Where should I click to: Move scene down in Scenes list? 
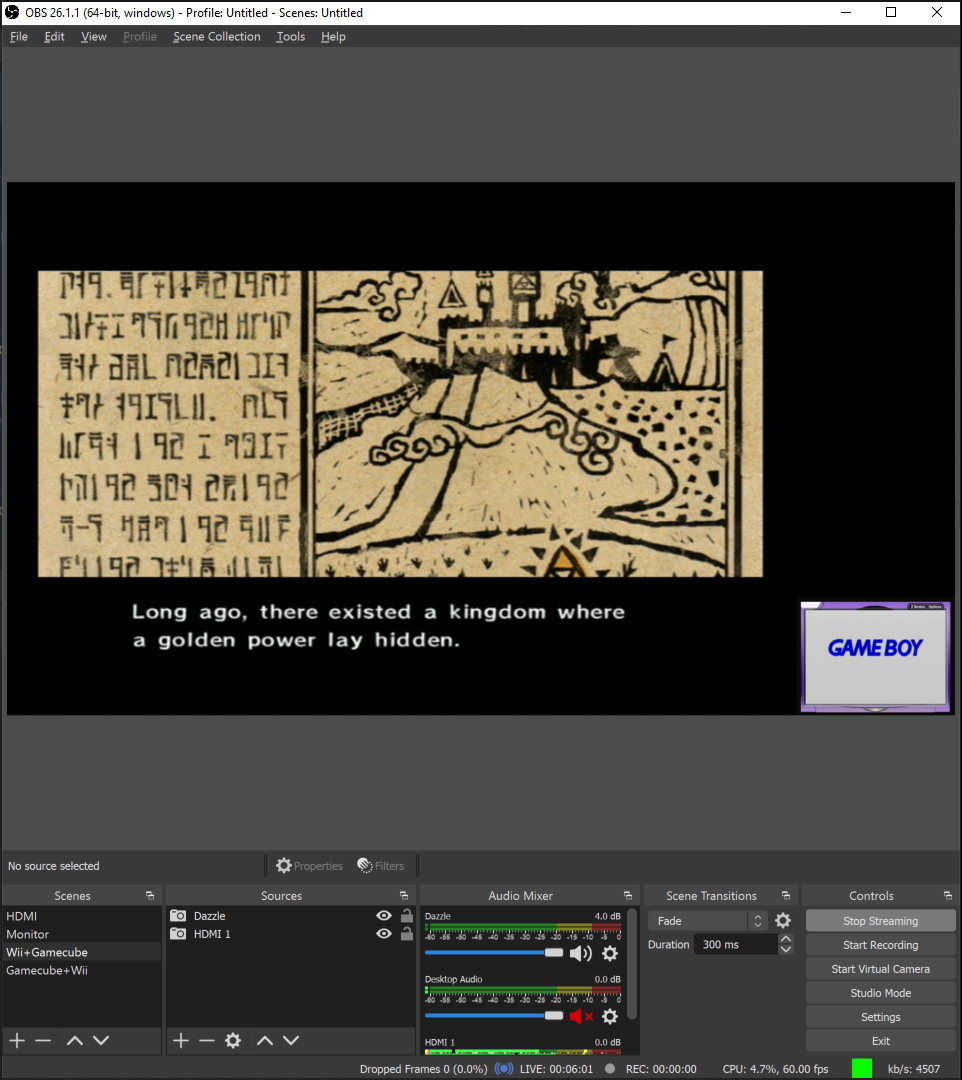(x=101, y=1041)
